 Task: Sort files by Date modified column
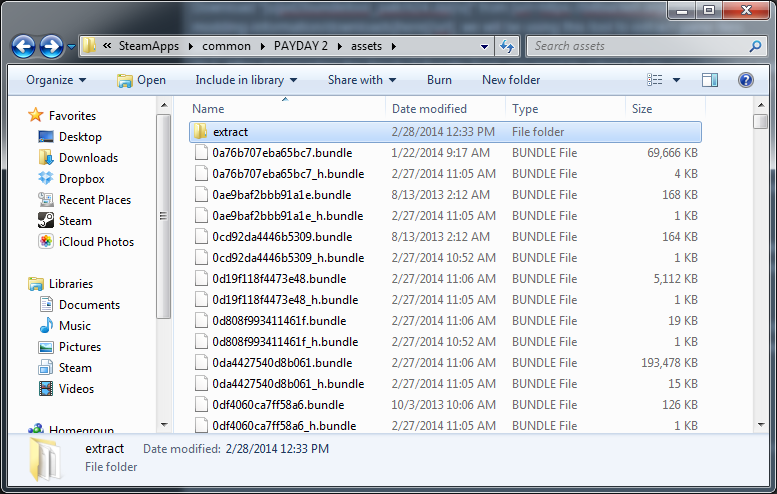[445, 109]
